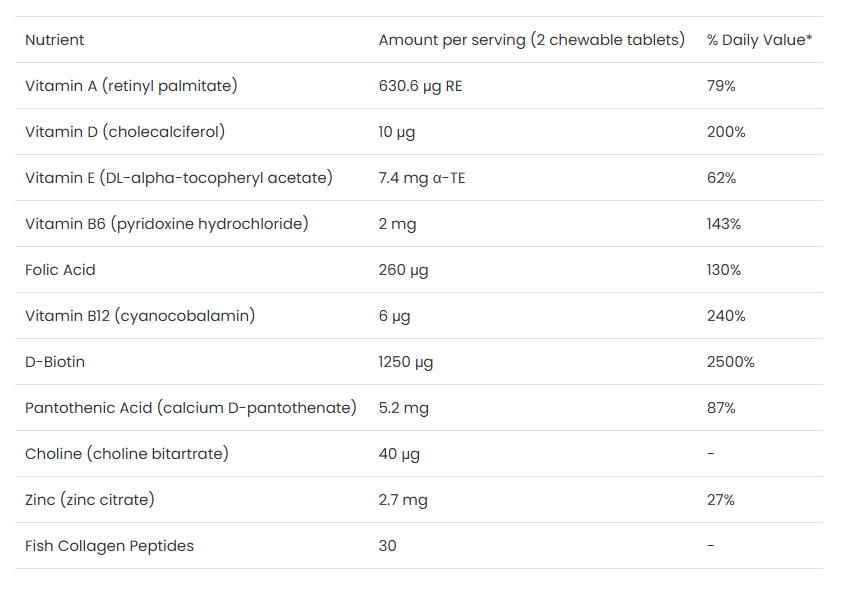Click the 2500% daily value for D-Biotin
The width and height of the screenshot is (850, 604).
[x=730, y=362]
